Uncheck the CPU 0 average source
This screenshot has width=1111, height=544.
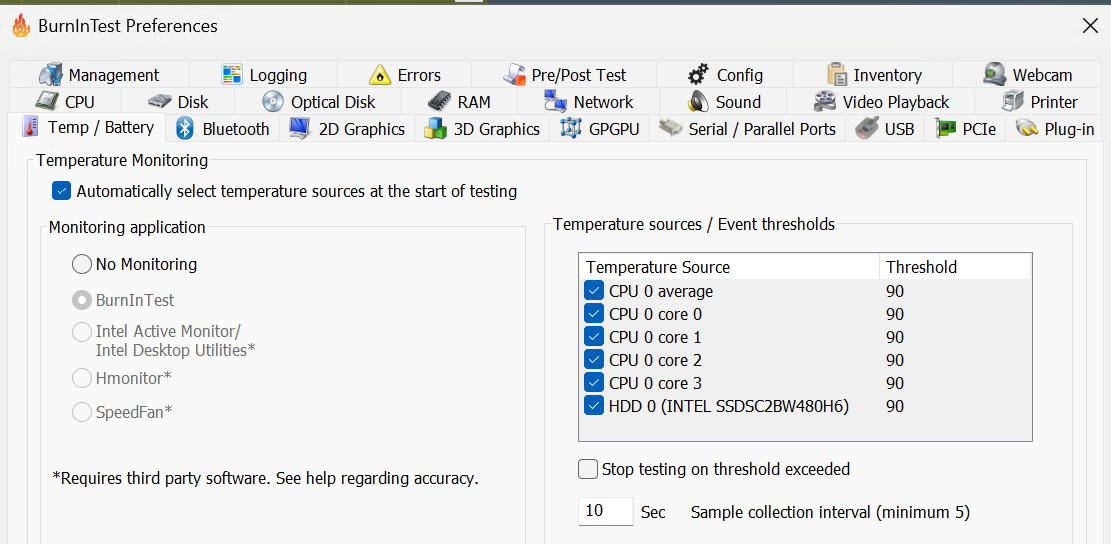click(x=594, y=290)
